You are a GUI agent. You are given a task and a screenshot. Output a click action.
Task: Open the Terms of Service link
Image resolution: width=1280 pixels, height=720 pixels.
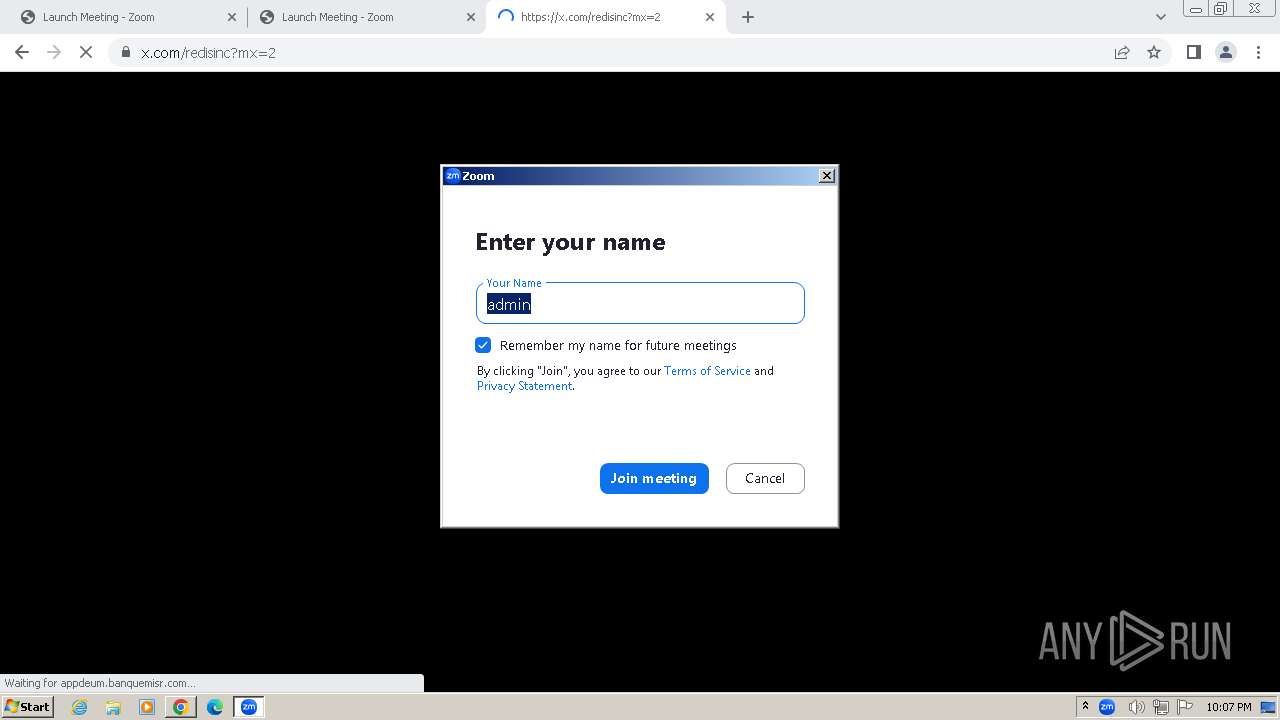click(707, 371)
